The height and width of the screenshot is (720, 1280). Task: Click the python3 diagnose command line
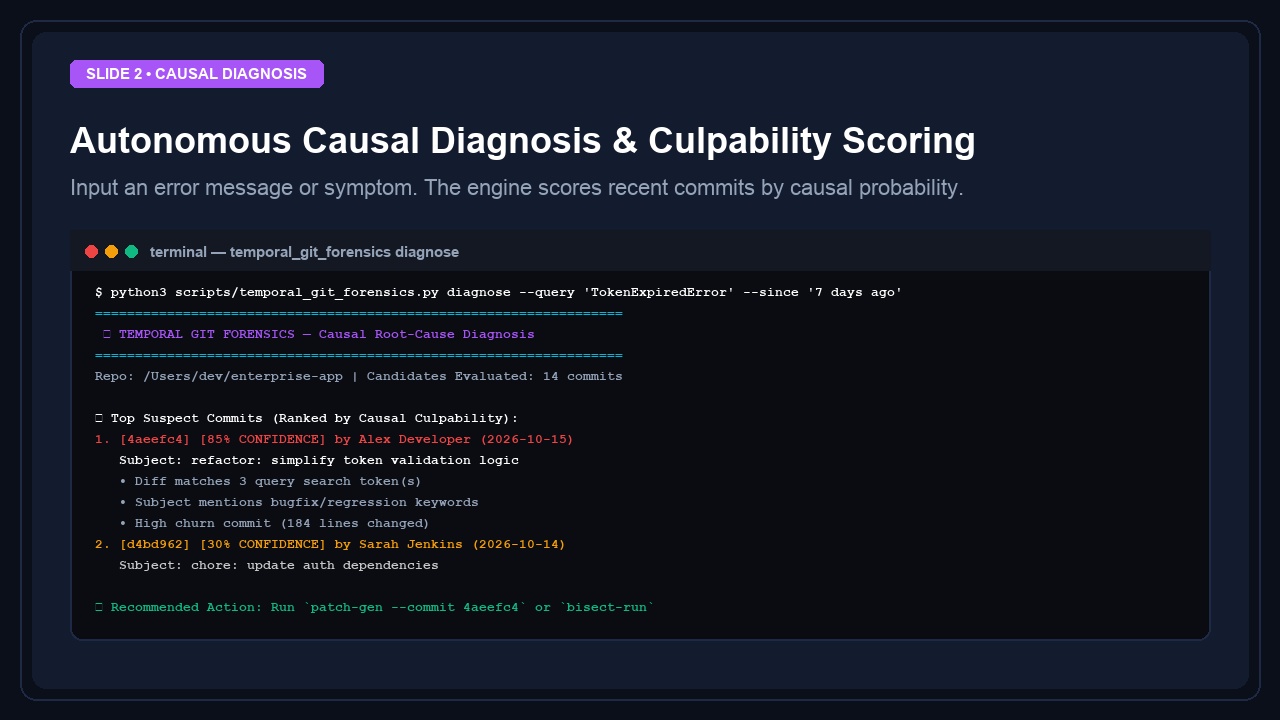tap(499, 292)
